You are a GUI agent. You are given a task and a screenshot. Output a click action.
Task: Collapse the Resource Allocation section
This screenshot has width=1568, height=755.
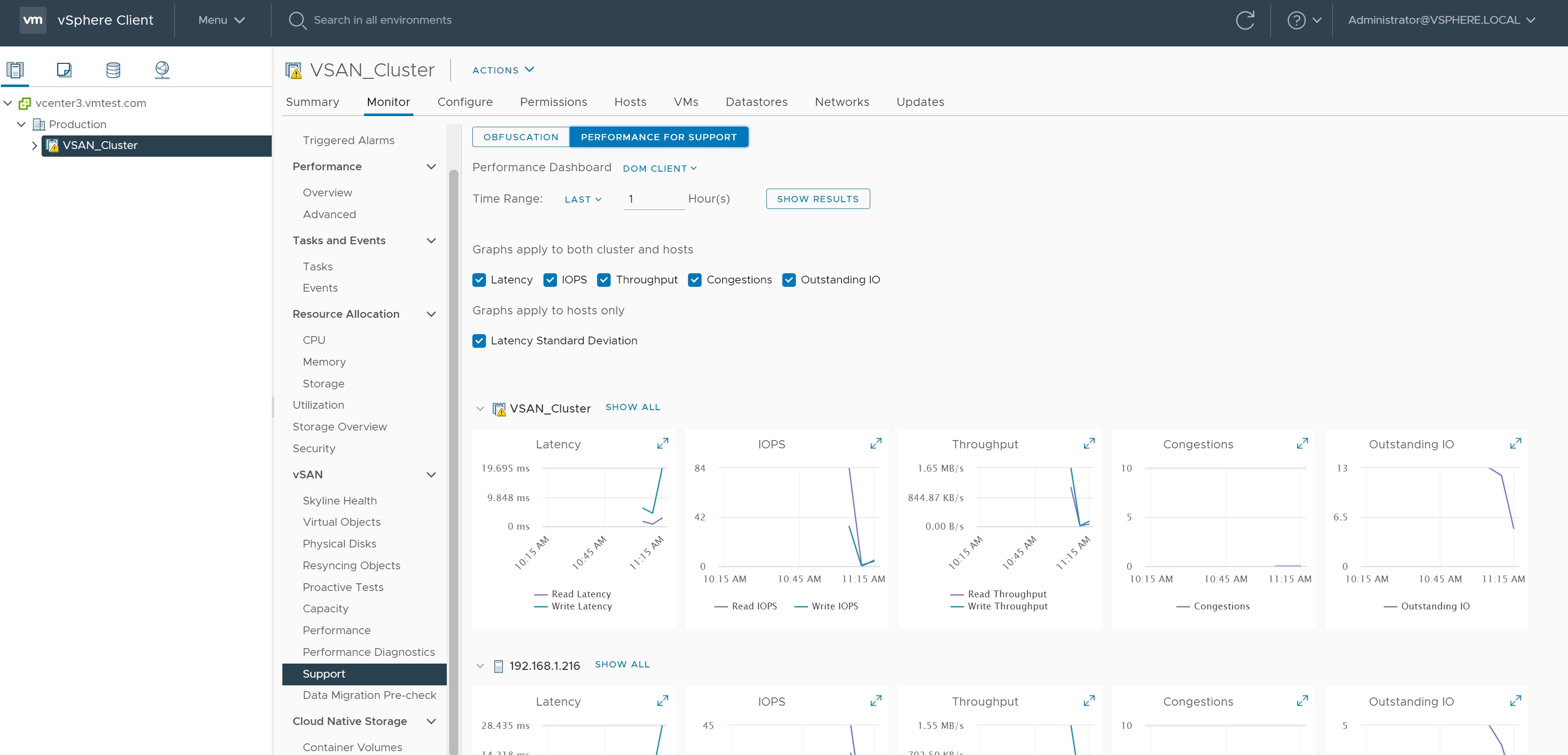coord(431,314)
